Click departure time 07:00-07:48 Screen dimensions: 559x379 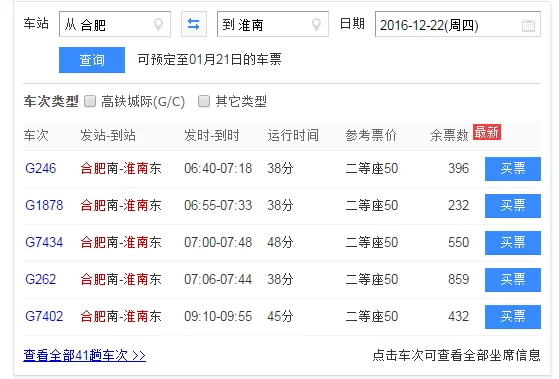coord(218,242)
